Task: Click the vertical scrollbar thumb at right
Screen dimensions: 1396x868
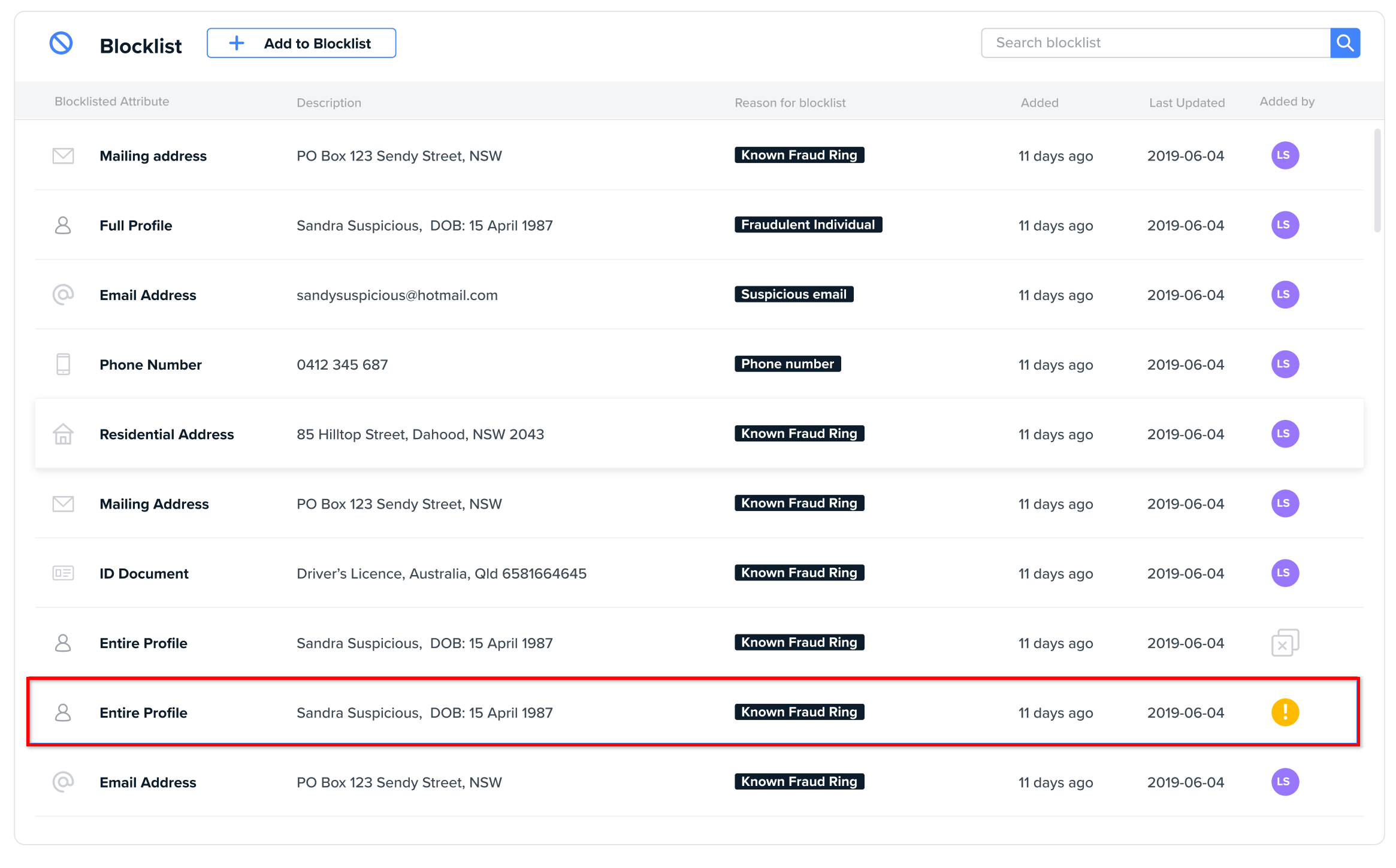Action: pos(1377,180)
